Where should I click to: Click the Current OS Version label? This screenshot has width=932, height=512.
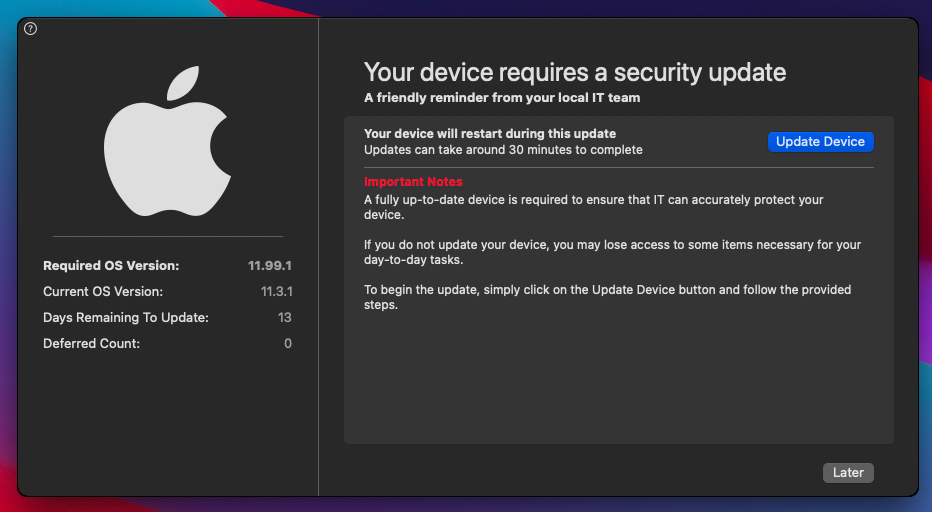[x=103, y=292]
